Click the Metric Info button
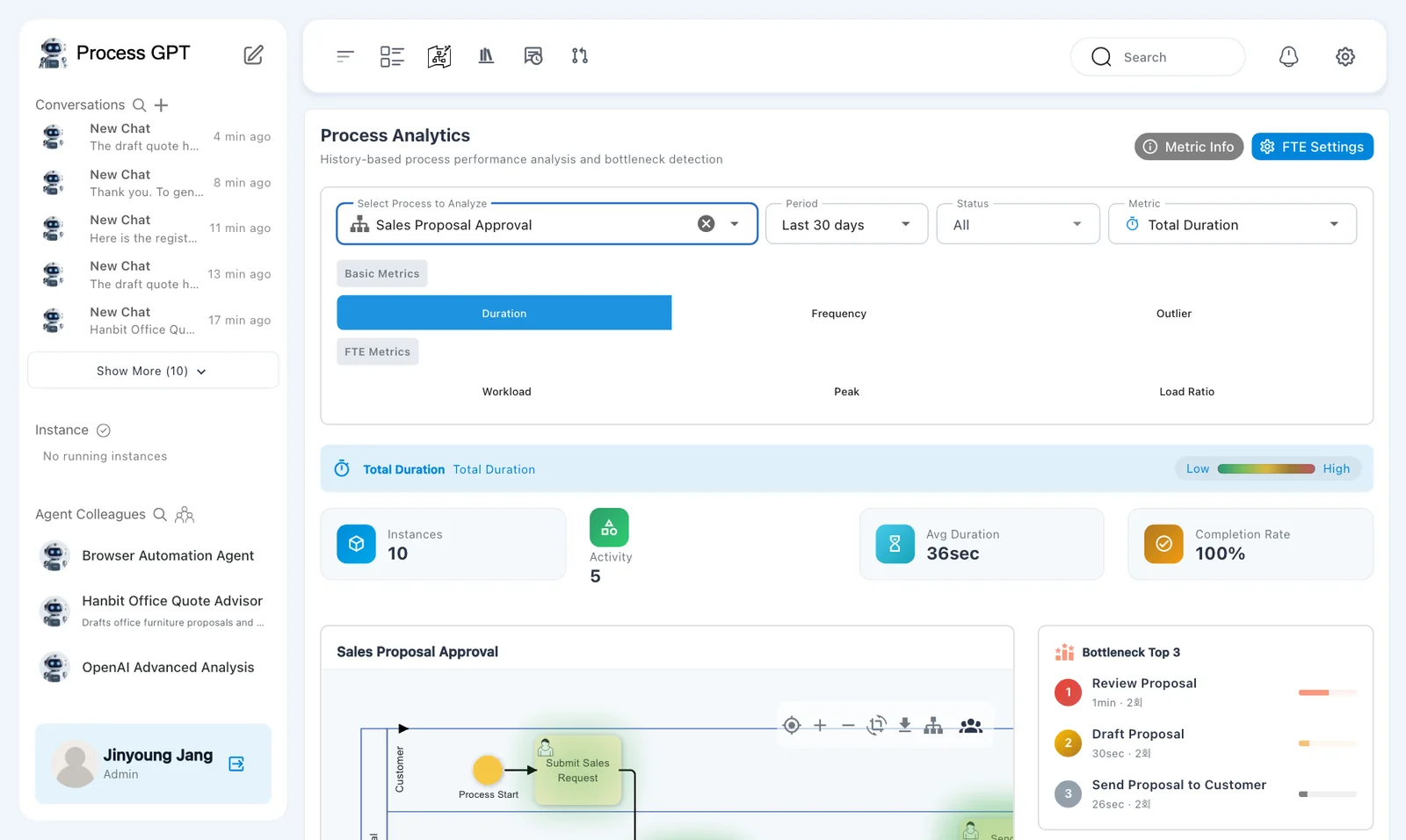Image resolution: width=1406 pixels, height=840 pixels. coord(1189,147)
